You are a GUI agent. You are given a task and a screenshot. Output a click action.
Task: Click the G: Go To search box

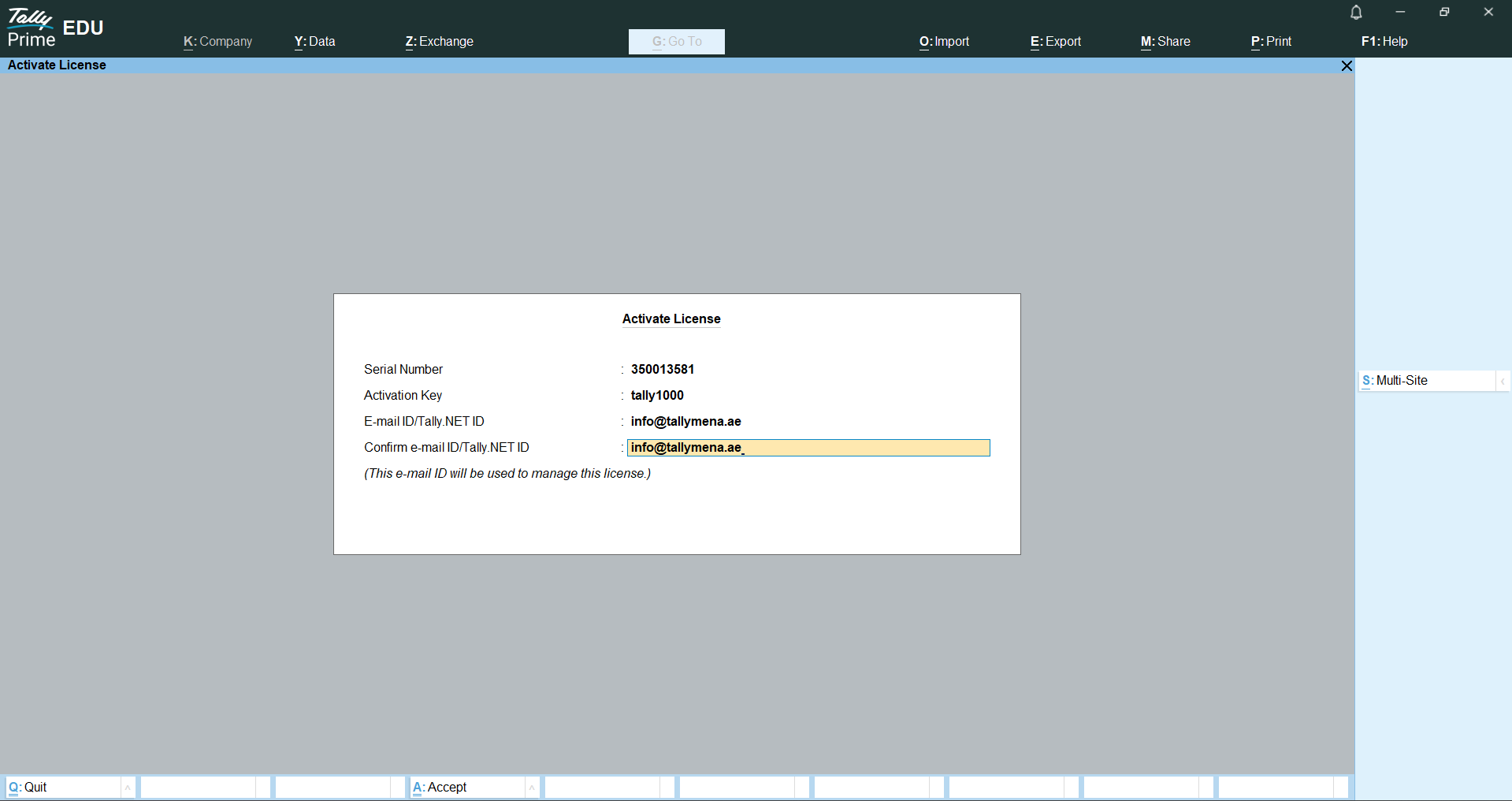tap(676, 42)
